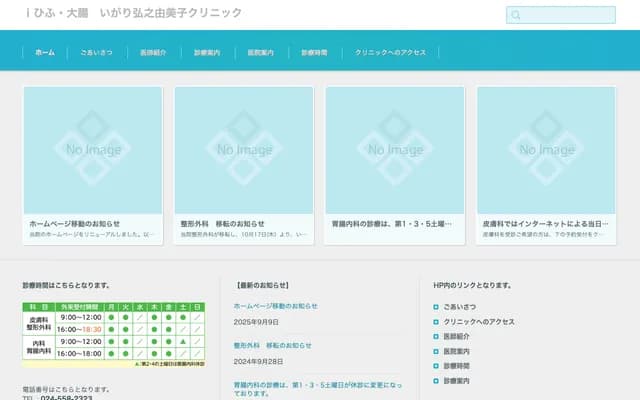Image resolution: width=640 pixels, height=400 pixels.
Task: Click the bullet icon beside sidebar クリニックへのアクセス
Action: [436, 322]
